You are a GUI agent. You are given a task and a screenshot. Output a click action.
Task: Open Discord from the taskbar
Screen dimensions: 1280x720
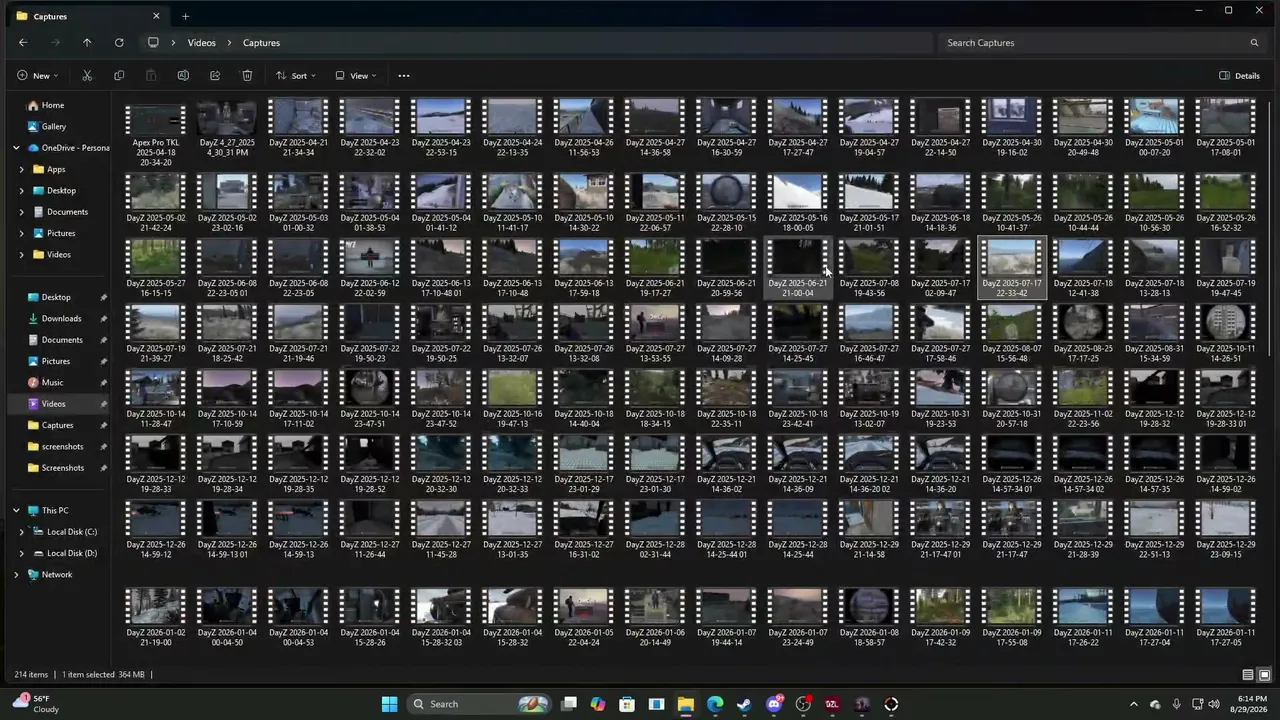pyautogui.click(x=774, y=704)
